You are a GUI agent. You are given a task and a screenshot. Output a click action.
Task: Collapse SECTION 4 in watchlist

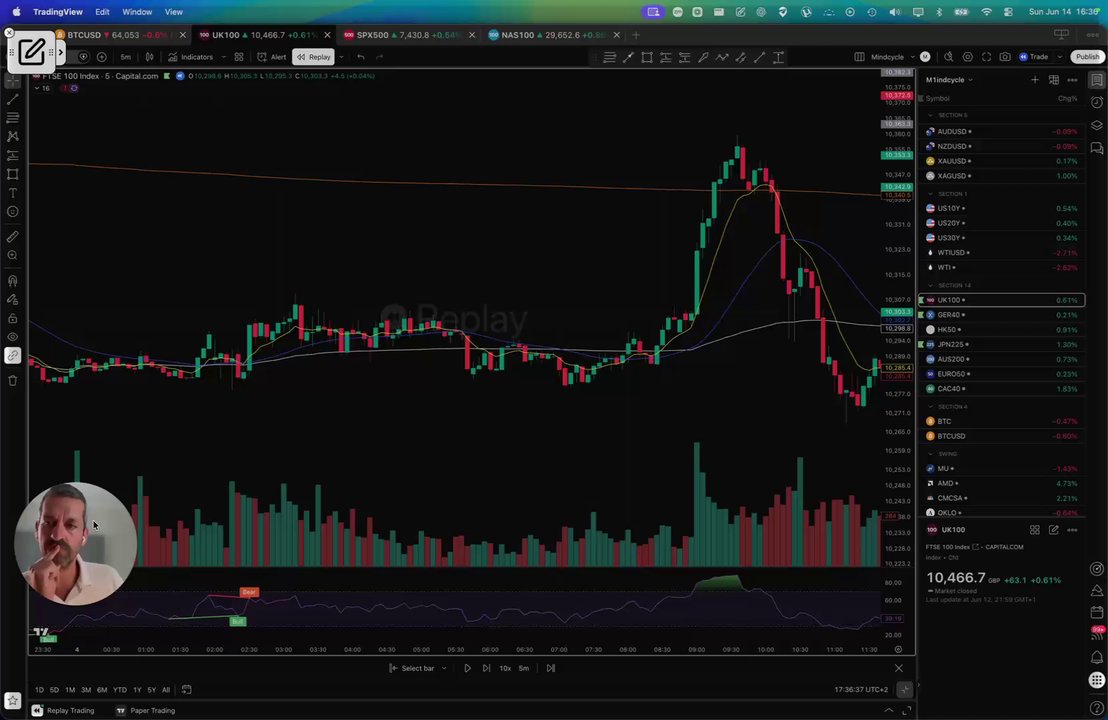click(931, 407)
